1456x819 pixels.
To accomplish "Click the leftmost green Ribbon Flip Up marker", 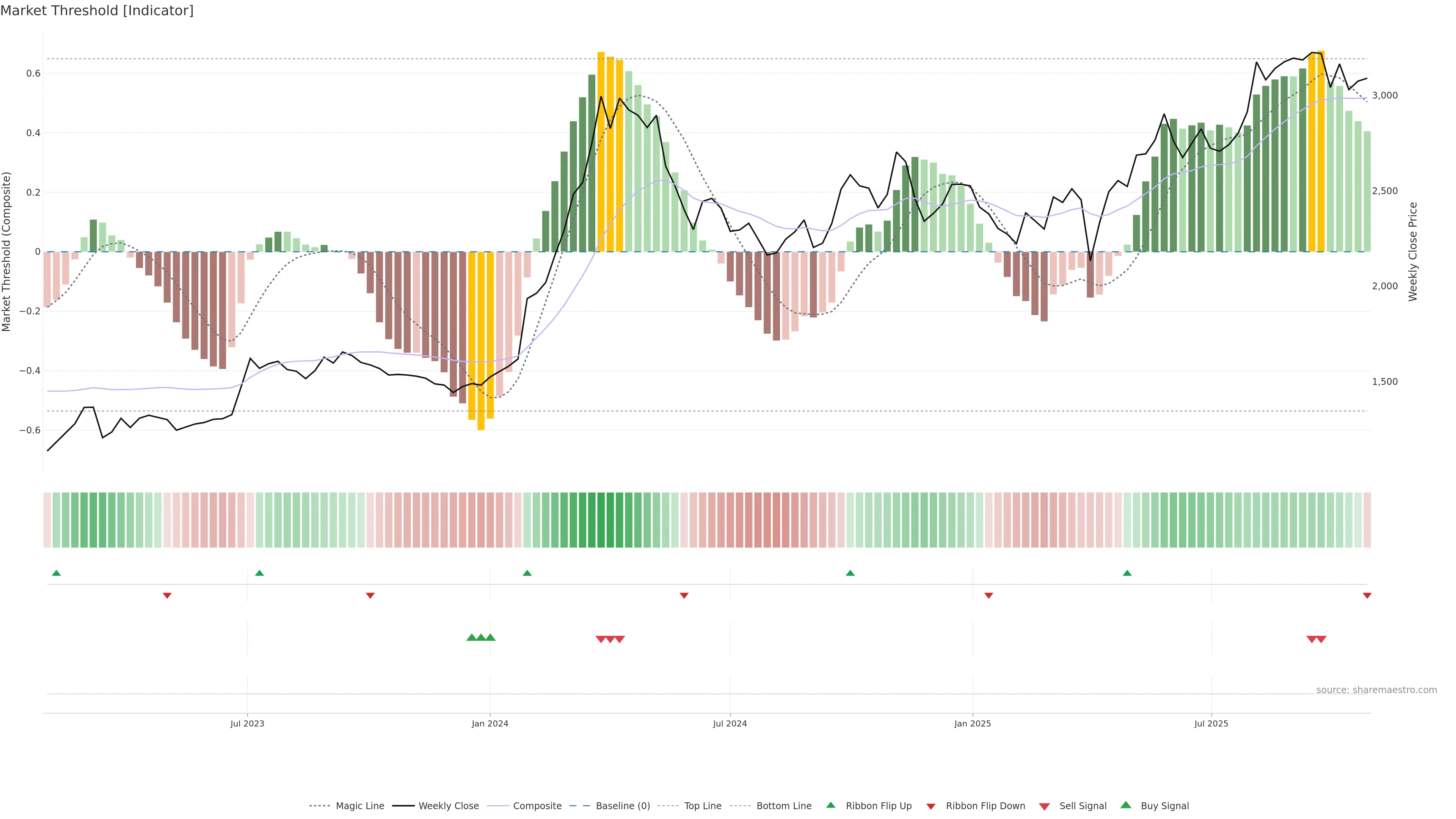I will 56,573.
